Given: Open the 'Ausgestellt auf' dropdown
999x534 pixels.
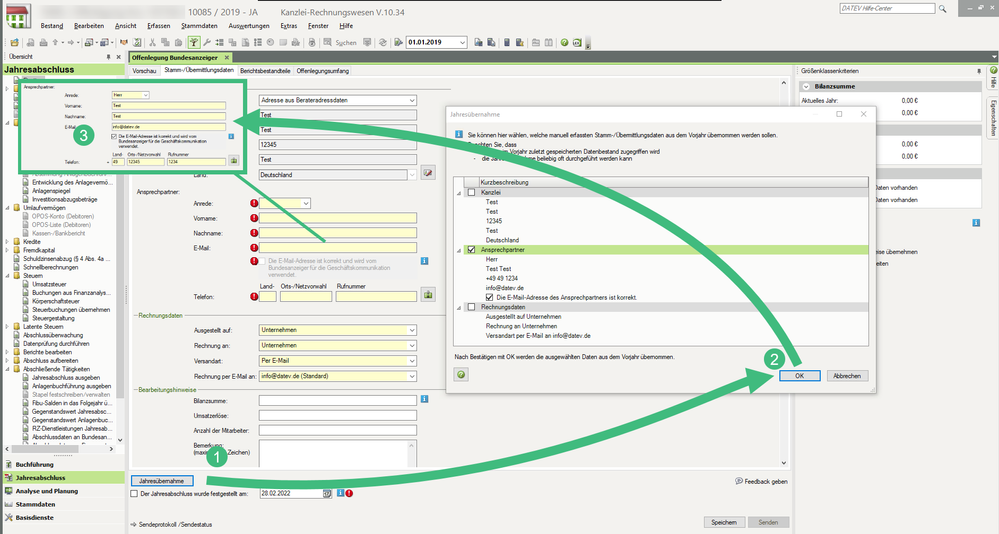Looking at the screenshot, I should [x=412, y=330].
